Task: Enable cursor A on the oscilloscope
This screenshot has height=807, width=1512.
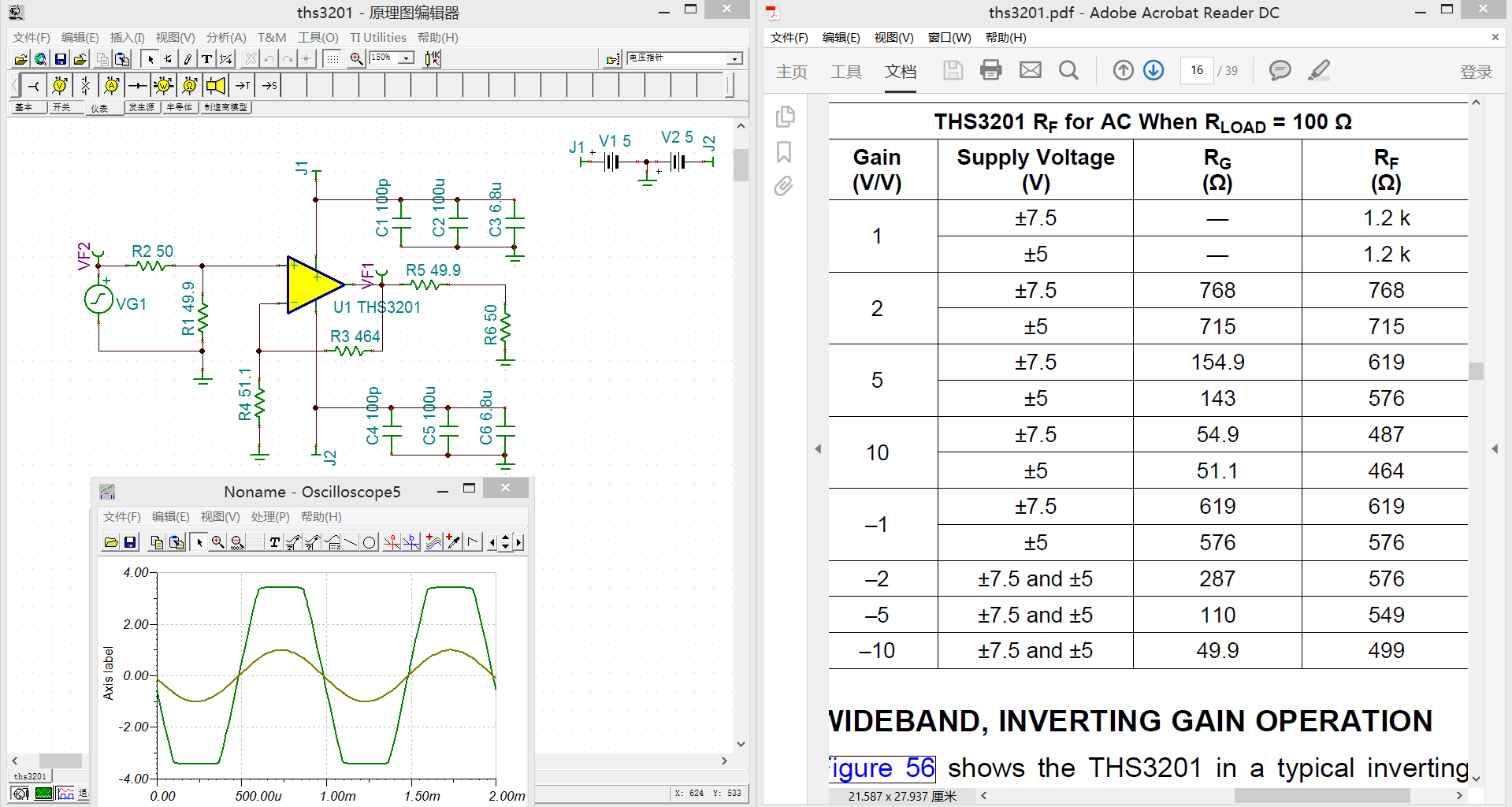Action: tap(392, 542)
